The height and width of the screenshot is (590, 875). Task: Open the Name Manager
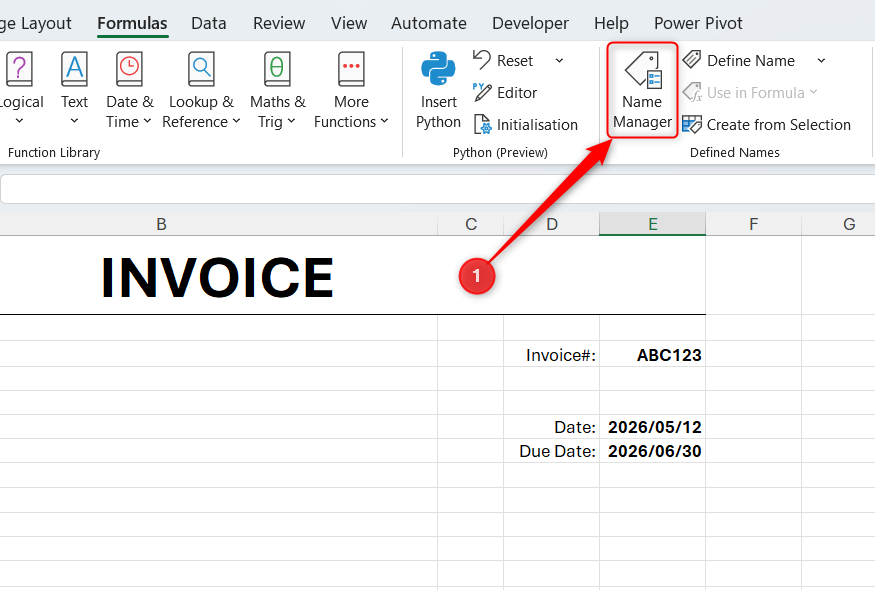[x=642, y=90]
